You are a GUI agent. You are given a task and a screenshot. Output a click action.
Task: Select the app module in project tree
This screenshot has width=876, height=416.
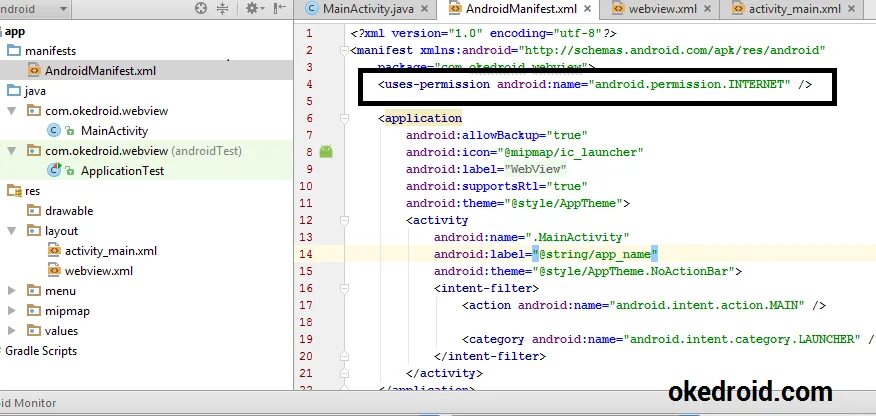(x=15, y=32)
